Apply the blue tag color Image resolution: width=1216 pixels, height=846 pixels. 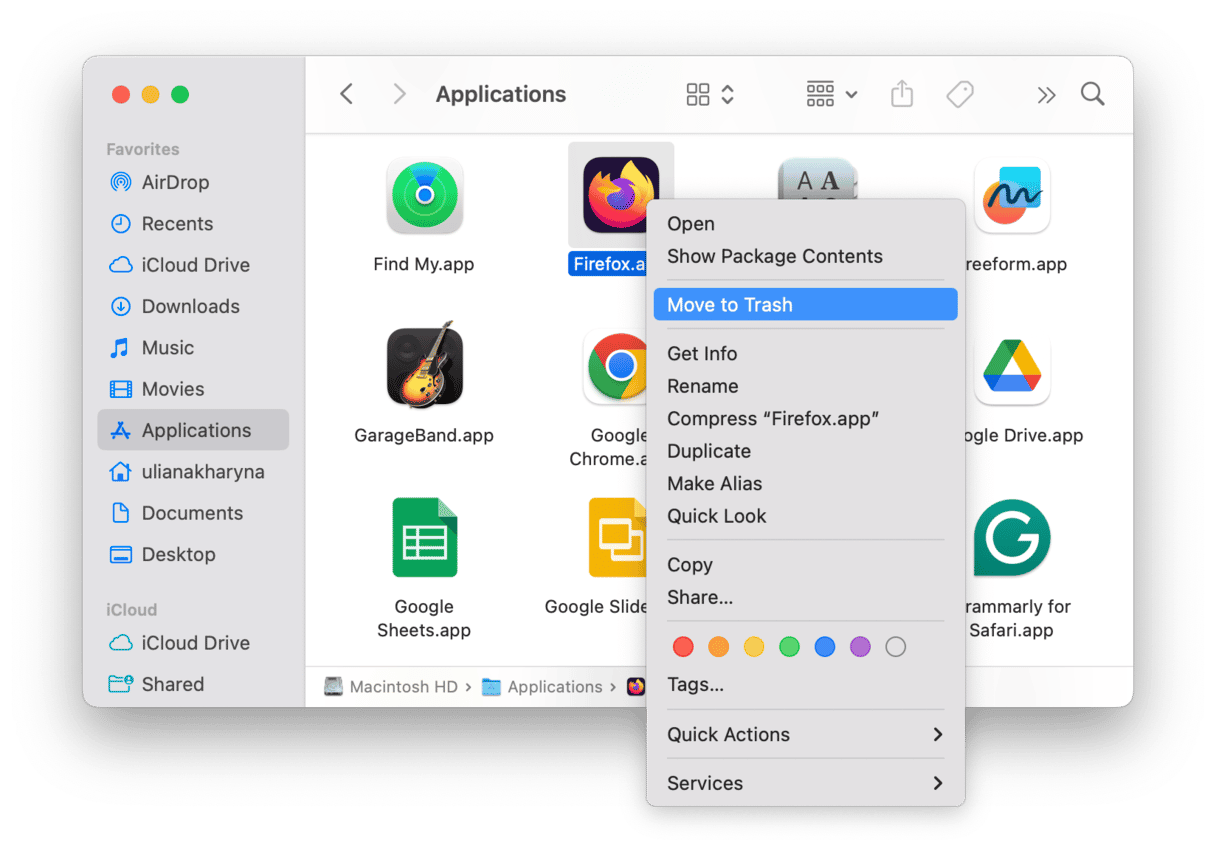pyautogui.click(x=825, y=647)
